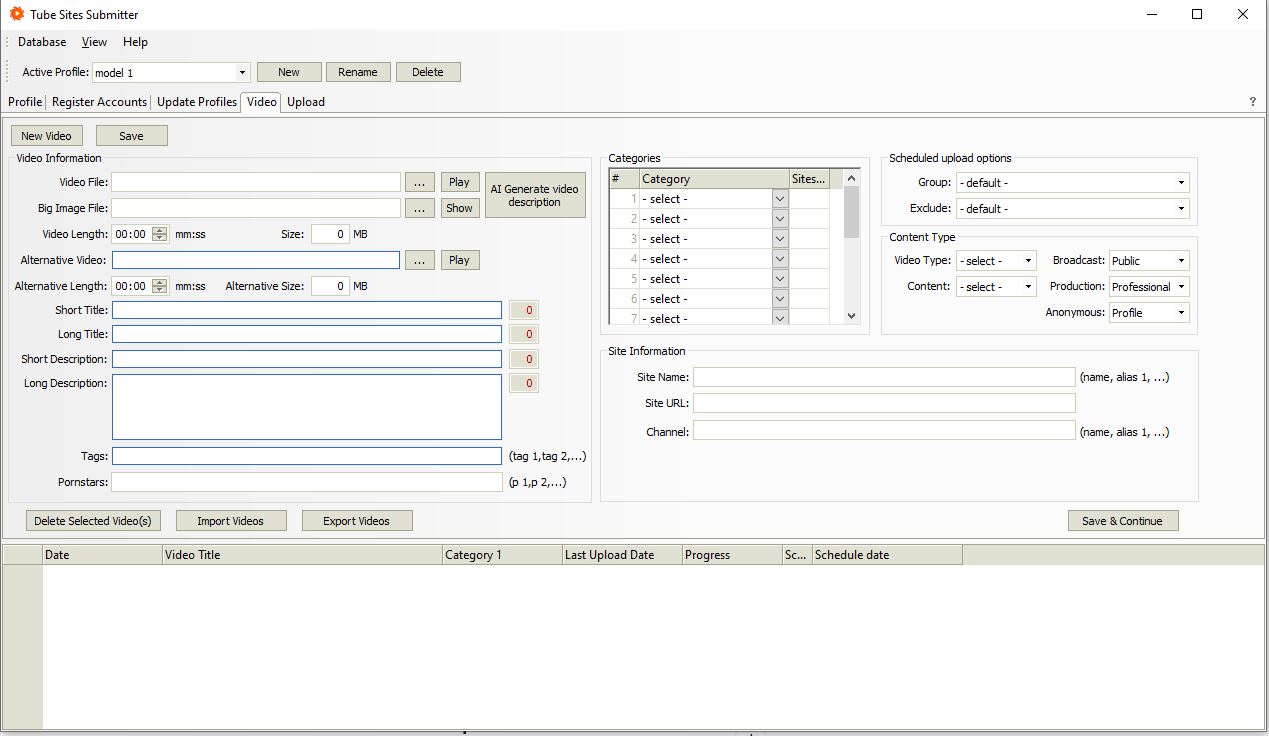Play the main video file

[459, 182]
